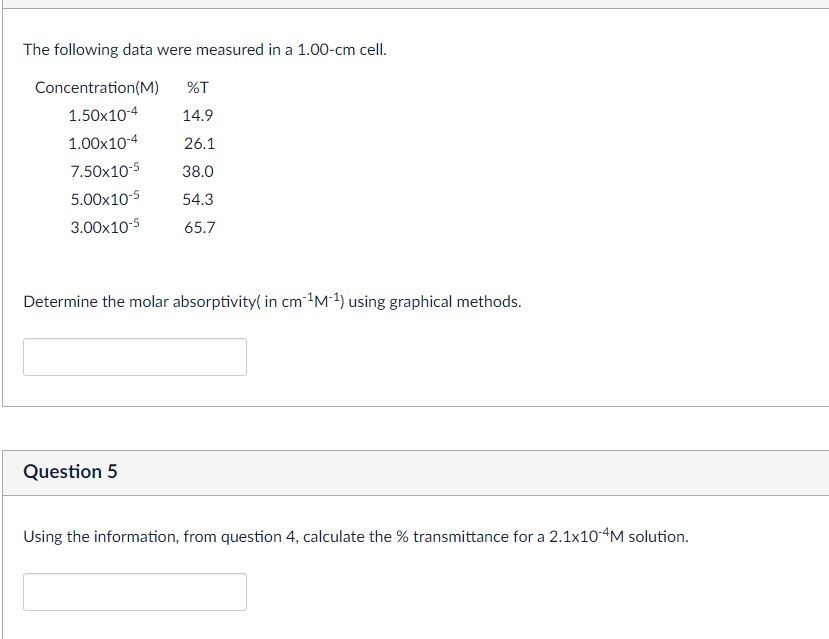Click the molar absorptivity question text

pos(272,299)
